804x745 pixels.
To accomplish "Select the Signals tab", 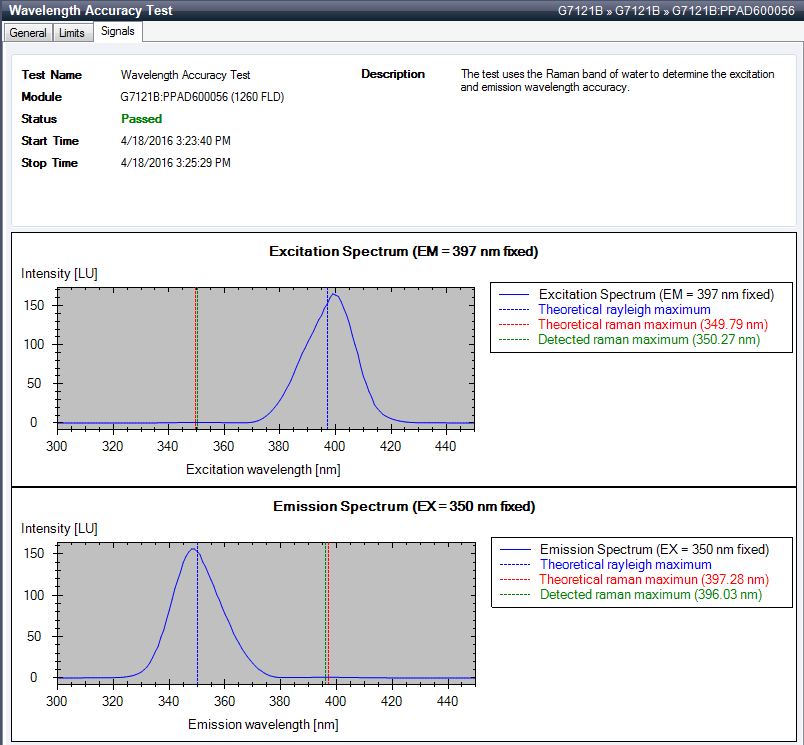I will 117,30.
